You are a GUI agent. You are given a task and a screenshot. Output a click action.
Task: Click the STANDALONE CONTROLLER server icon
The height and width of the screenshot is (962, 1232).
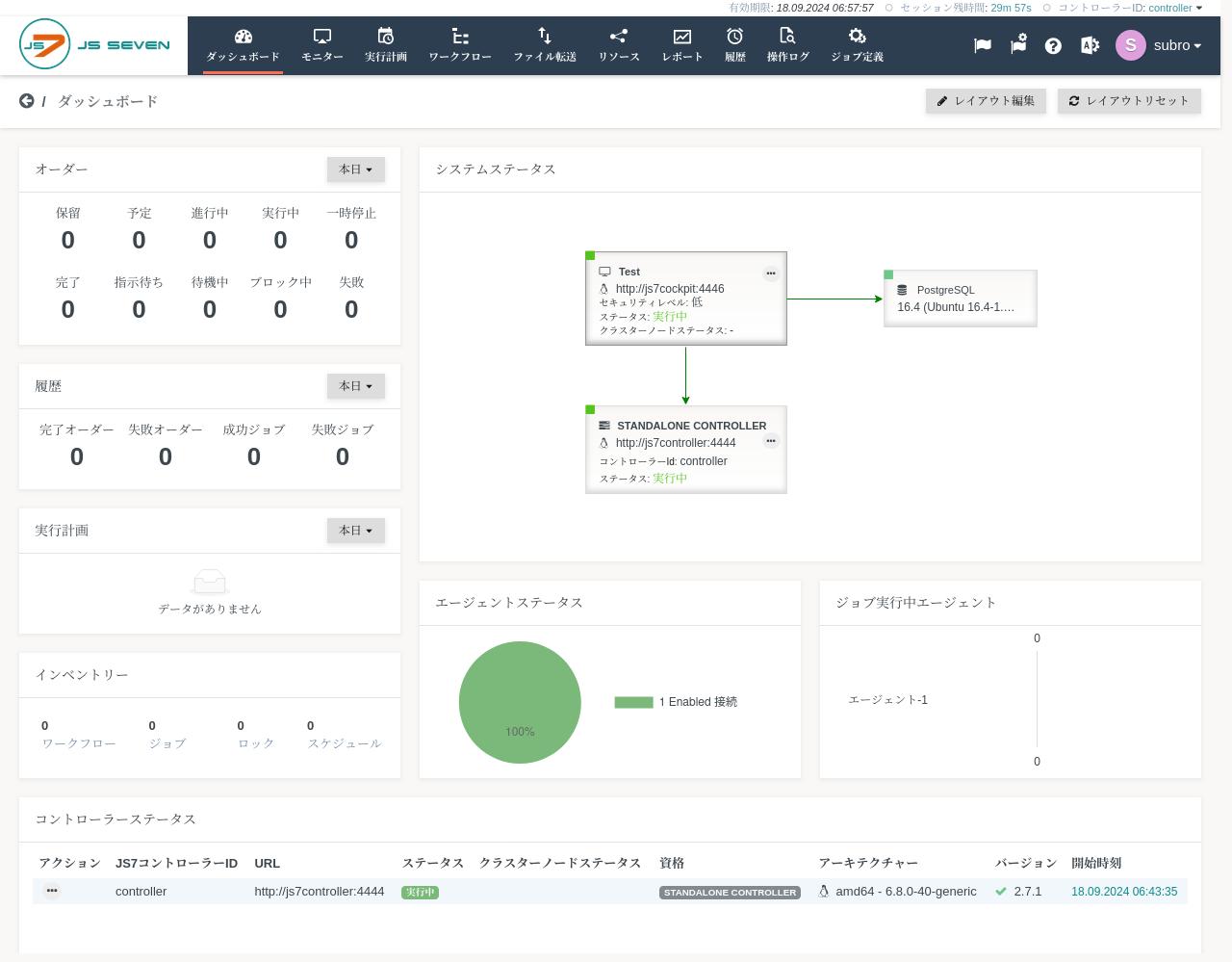pyautogui.click(x=604, y=426)
